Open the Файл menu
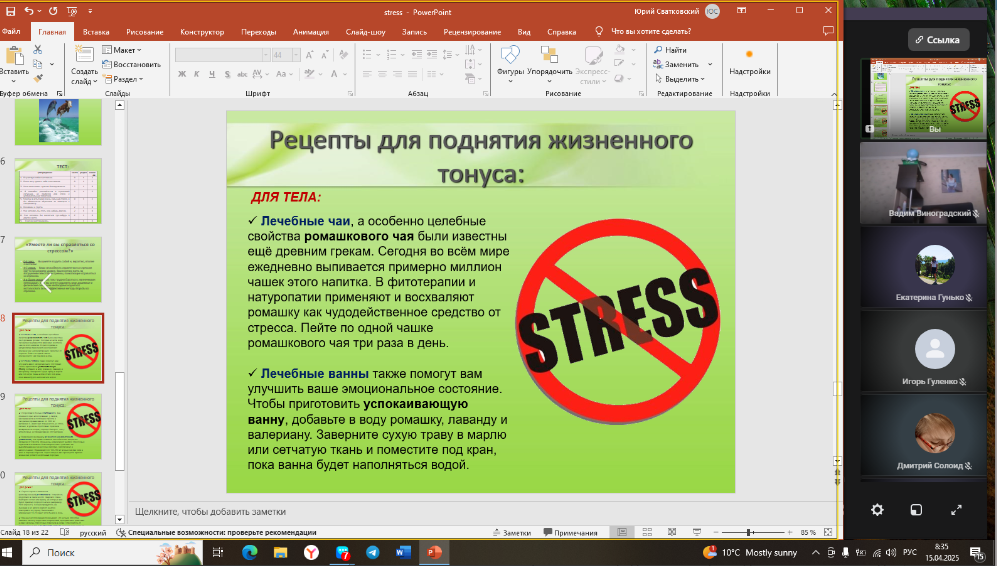 pos(11,31)
